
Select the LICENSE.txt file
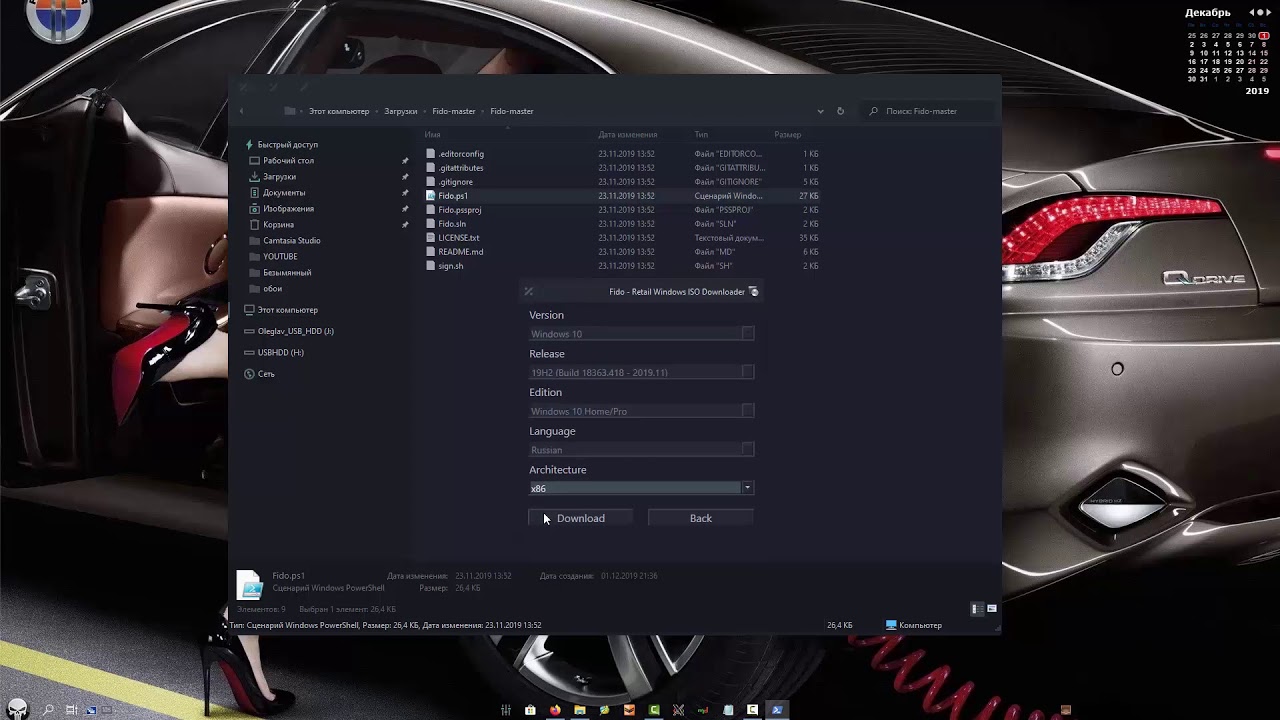click(459, 238)
